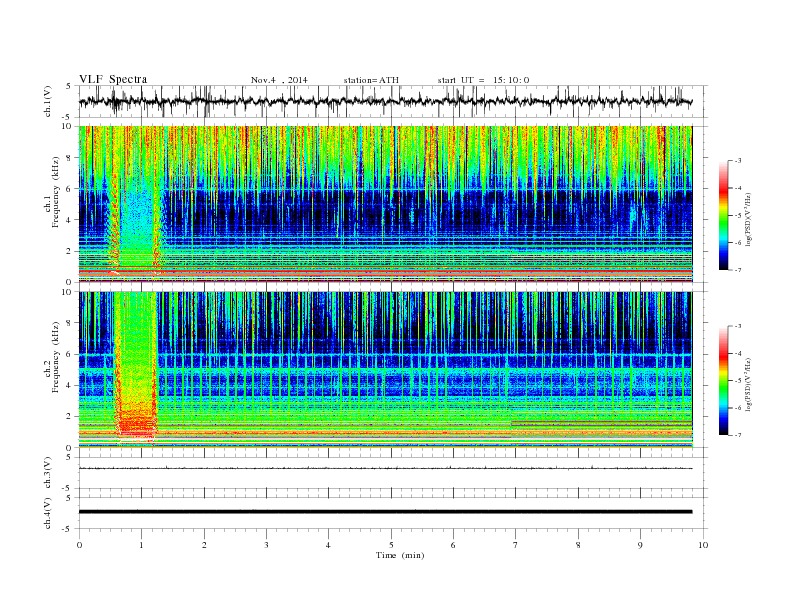Screen dimensions: 792x612
Task: Click the "-3" tick on ch.1 colorbar
Action: [x=737, y=161]
